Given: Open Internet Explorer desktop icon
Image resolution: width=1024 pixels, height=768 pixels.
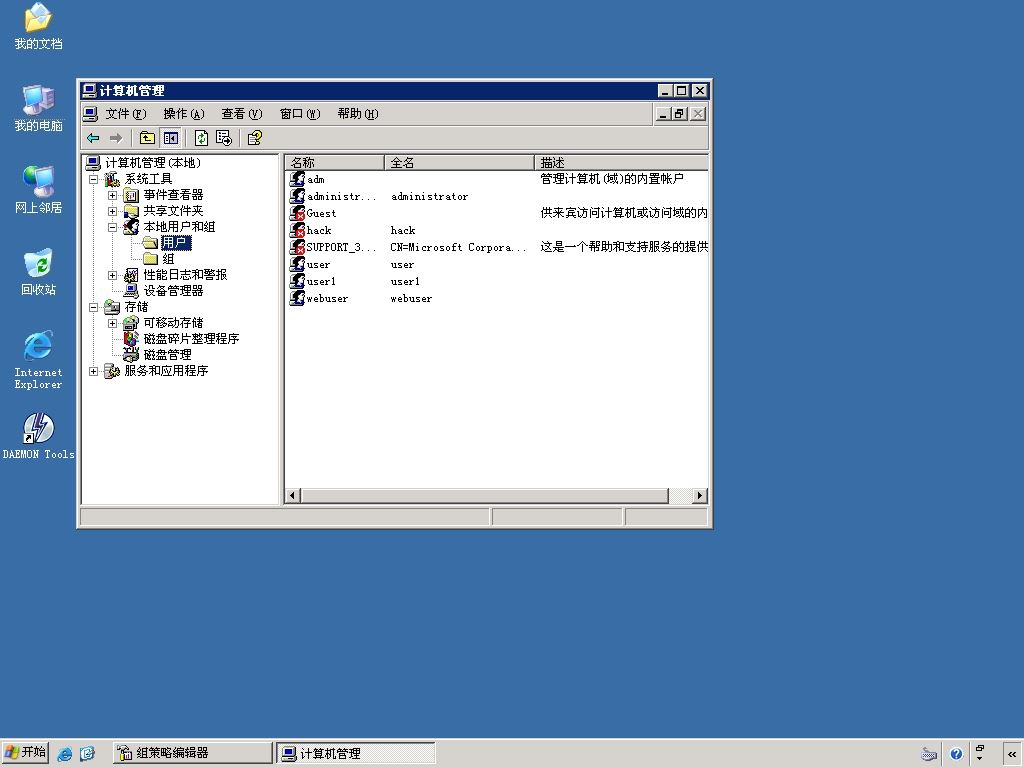Looking at the screenshot, I should 39,360.
